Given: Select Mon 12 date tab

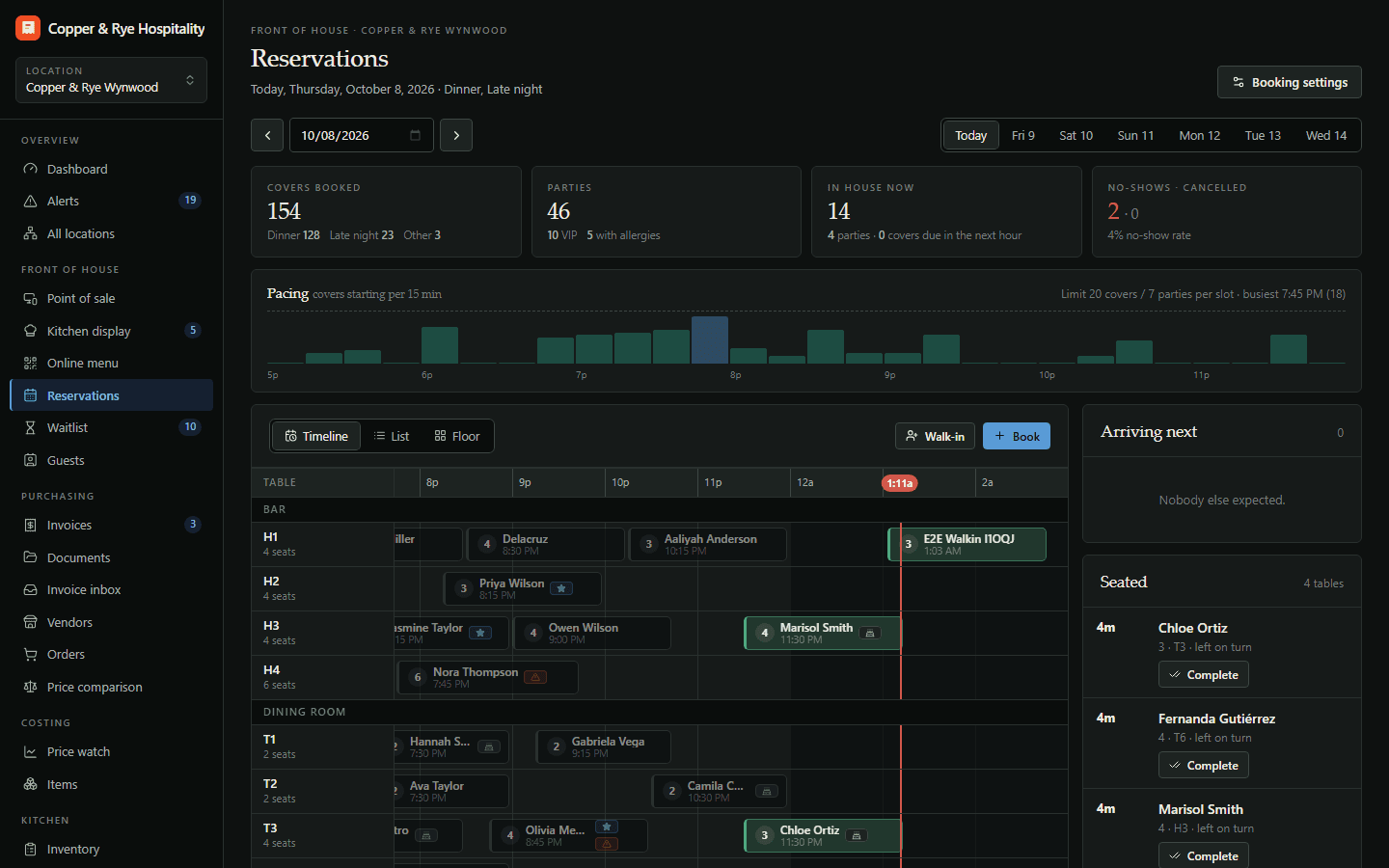Looking at the screenshot, I should point(1200,135).
